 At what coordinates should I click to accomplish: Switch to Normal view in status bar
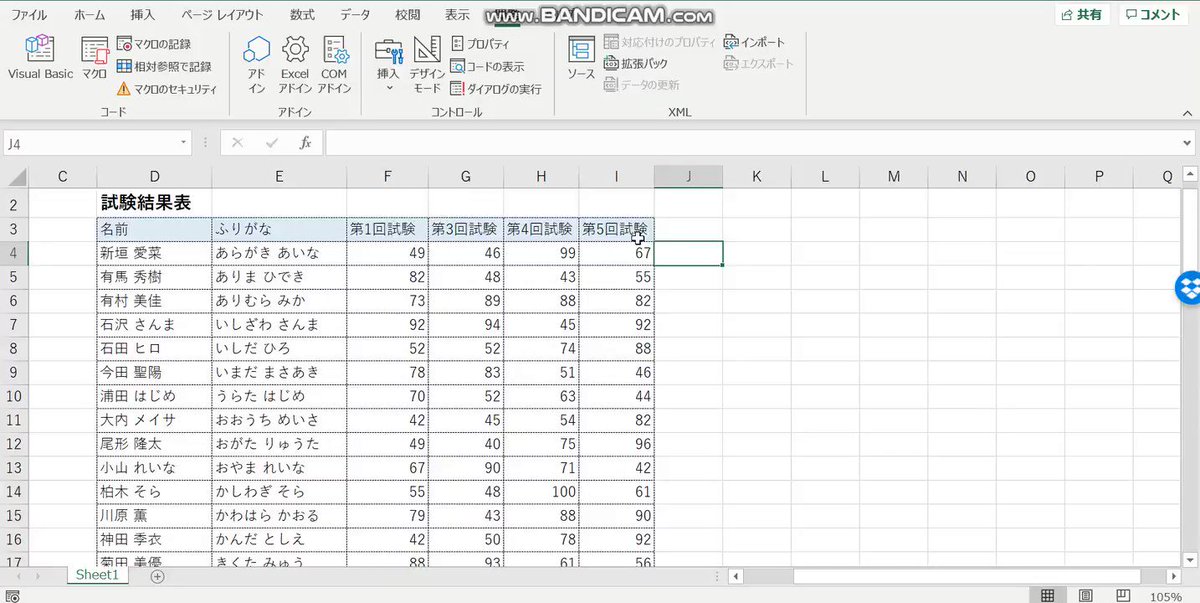click(x=1047, y=596)
